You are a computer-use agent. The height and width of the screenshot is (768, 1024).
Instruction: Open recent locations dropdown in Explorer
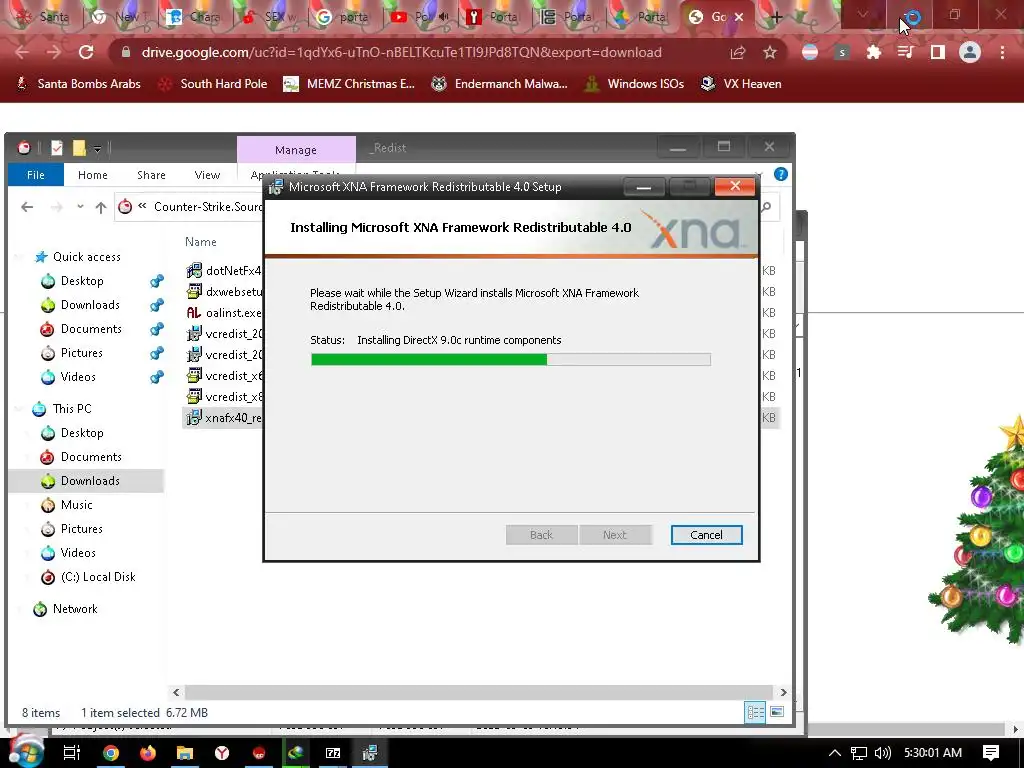tap(80, 207)
